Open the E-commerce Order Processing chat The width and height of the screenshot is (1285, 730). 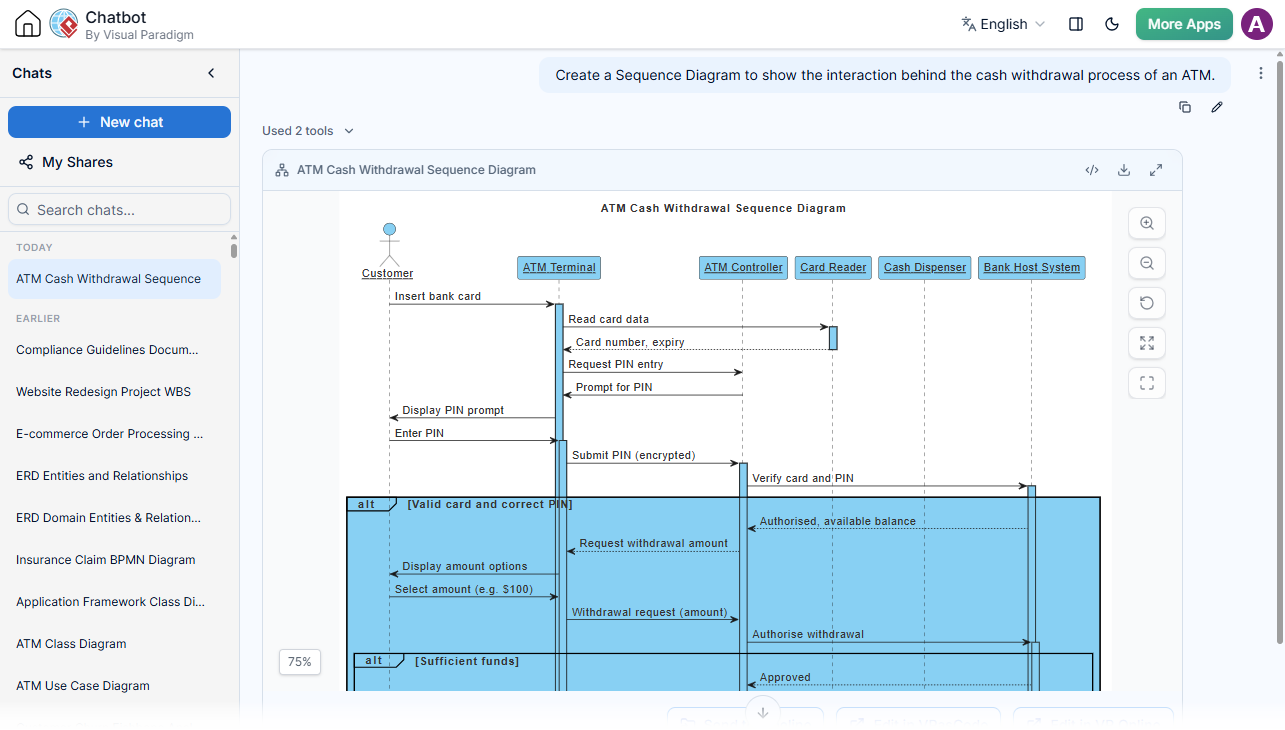114,434
